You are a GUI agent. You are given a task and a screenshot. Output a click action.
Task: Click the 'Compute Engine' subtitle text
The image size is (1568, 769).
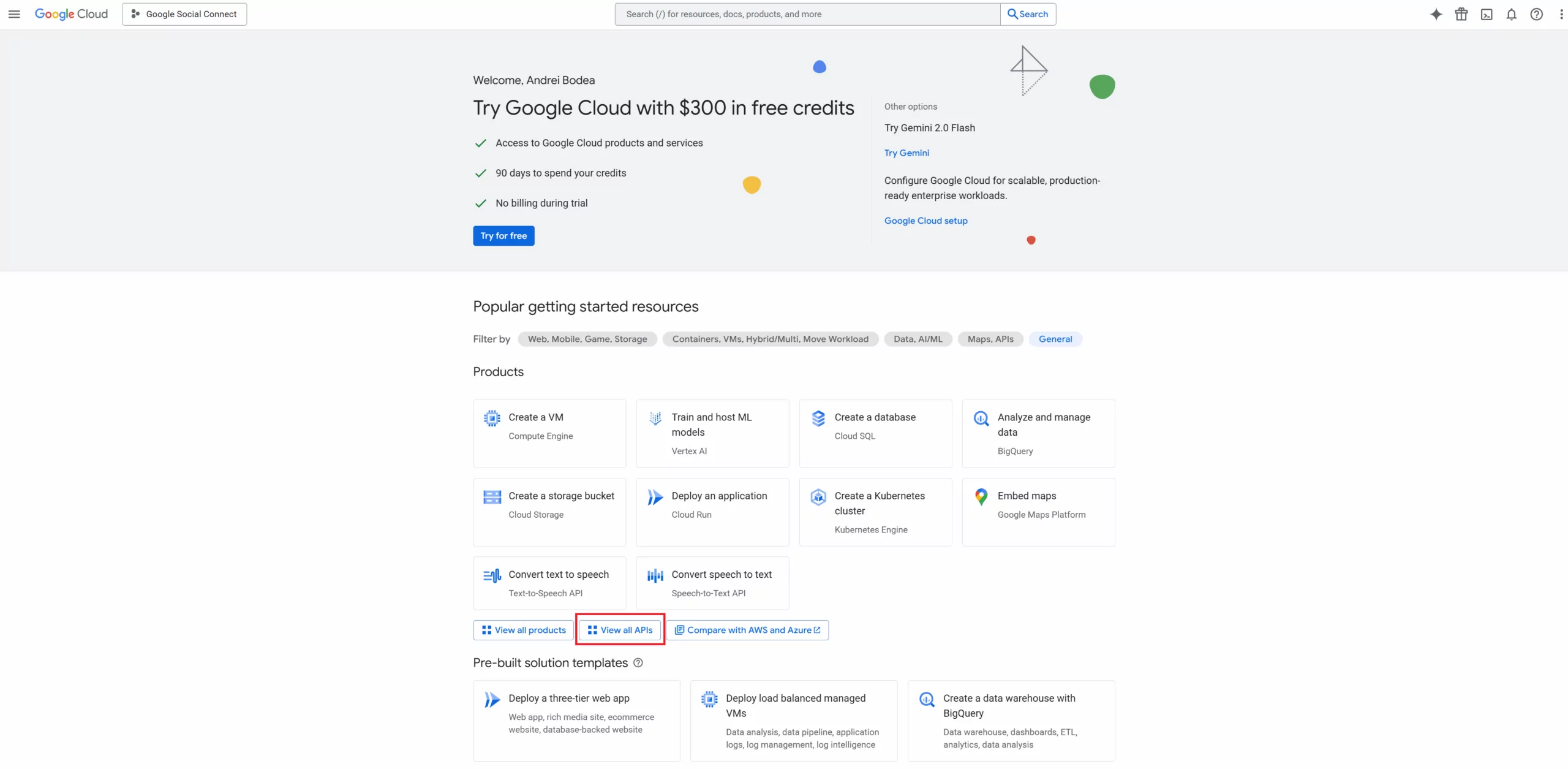541,436
